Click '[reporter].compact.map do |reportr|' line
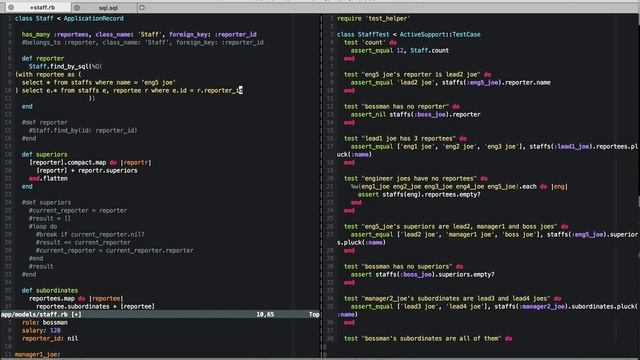 (x=90, y=162)
